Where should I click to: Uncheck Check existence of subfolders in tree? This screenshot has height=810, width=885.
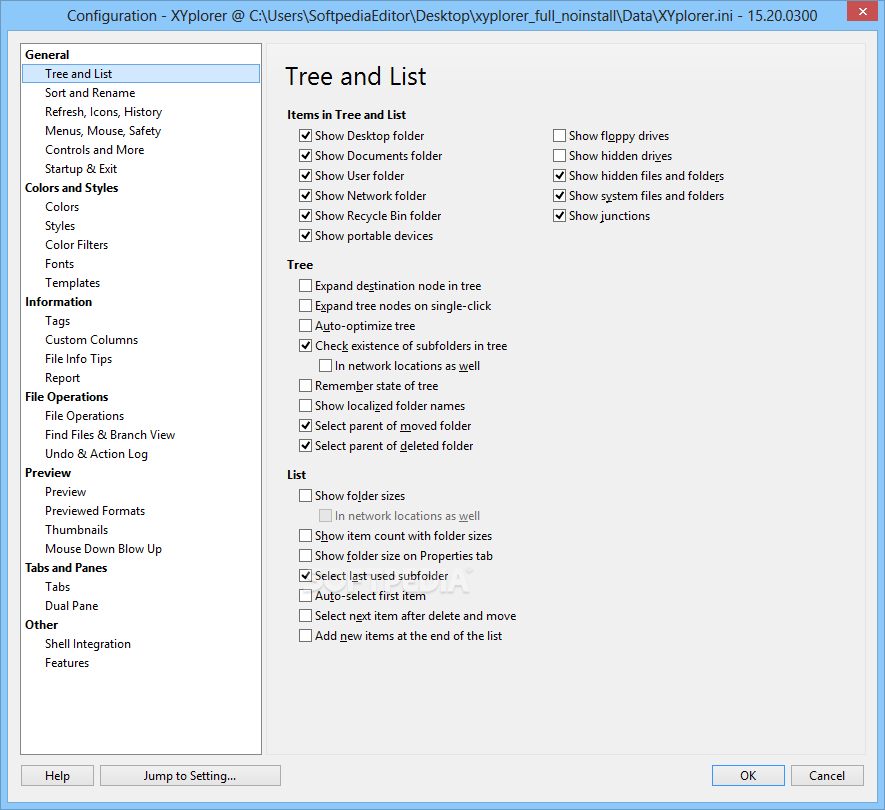pos(305,345)
